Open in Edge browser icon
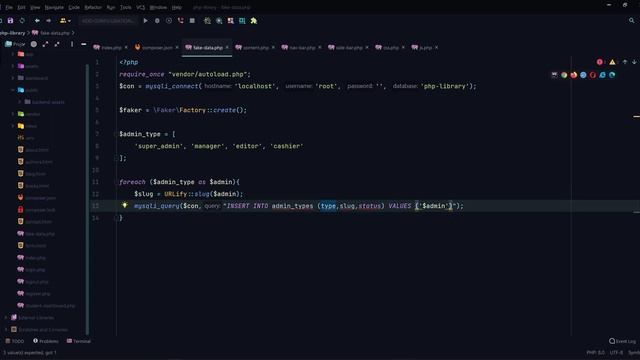 pyautogui.click(x=612, y=75)
